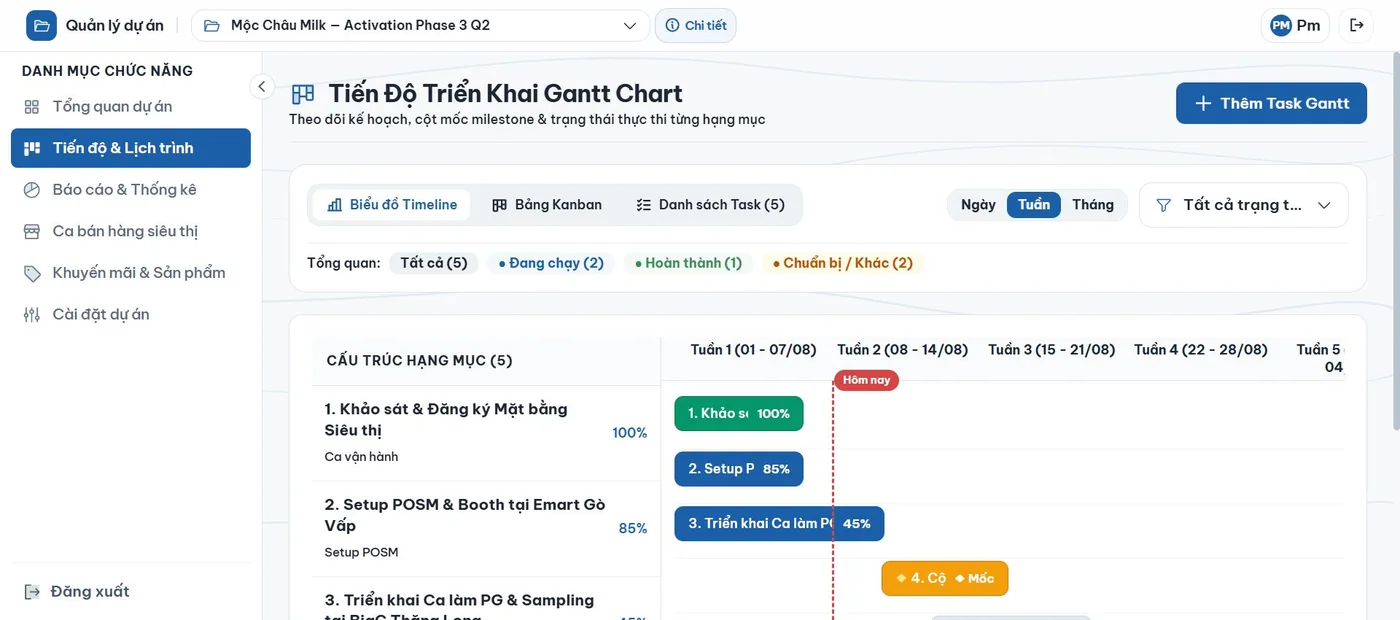Click the Tuần 1 (01 - 07/08) column header
1400x620 pixels.
(754, 350)
